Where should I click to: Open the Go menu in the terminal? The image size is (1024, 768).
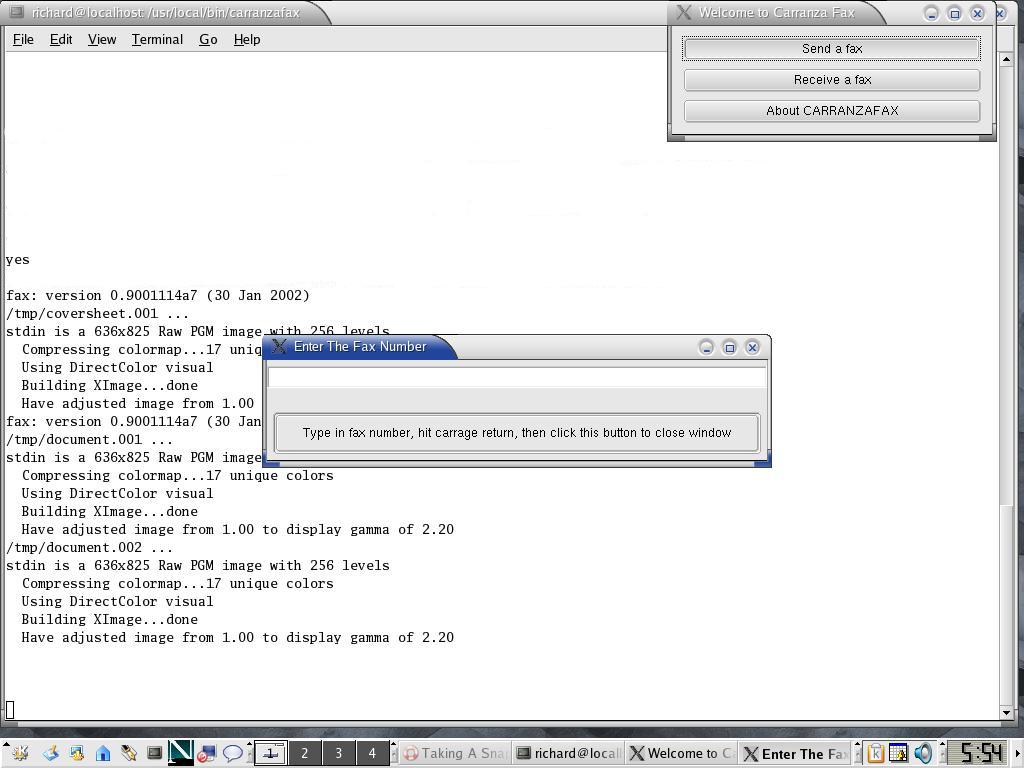208,40
